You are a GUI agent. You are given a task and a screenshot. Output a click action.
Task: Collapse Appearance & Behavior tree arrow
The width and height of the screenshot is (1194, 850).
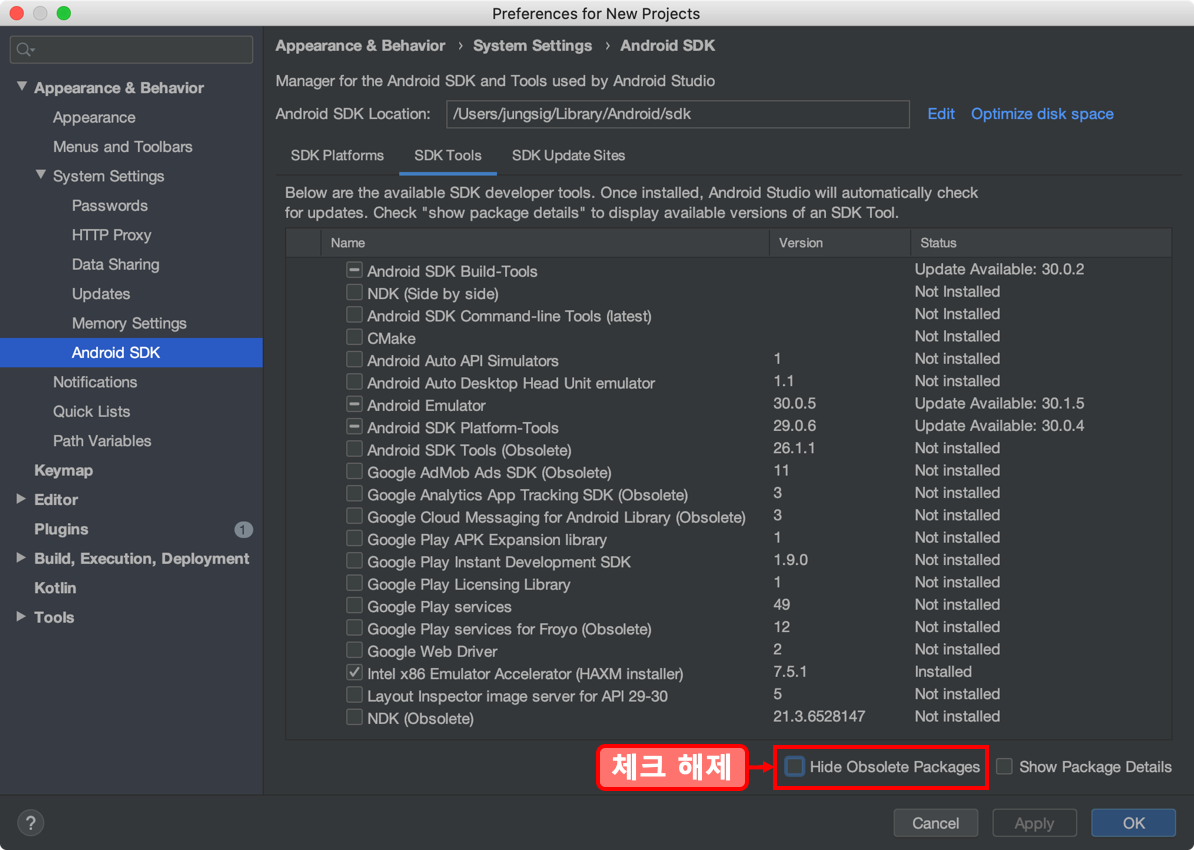point(21,87)
